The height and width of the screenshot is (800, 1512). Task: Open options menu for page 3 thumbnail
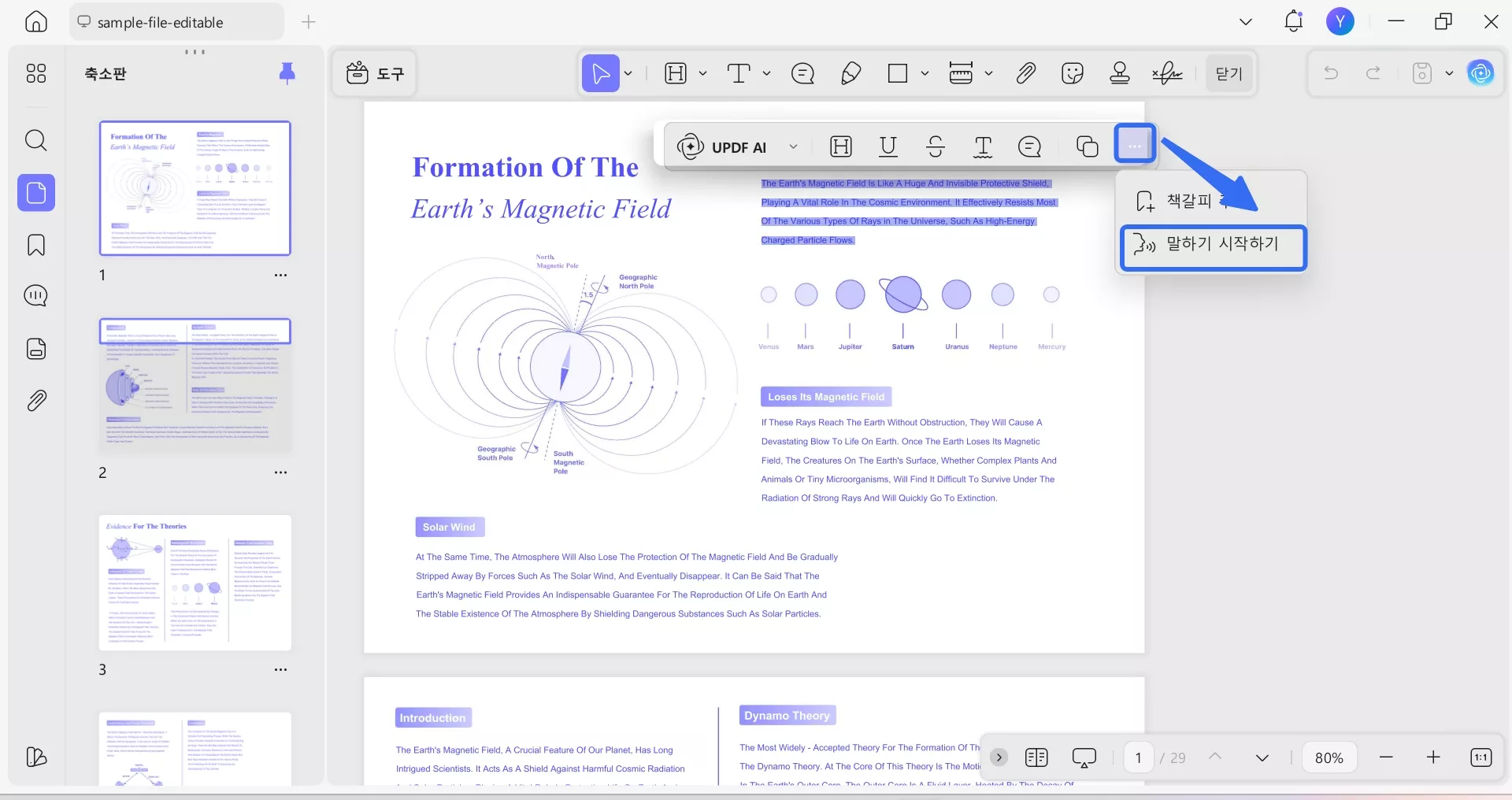pyautogui.click(x=281, y=669)
